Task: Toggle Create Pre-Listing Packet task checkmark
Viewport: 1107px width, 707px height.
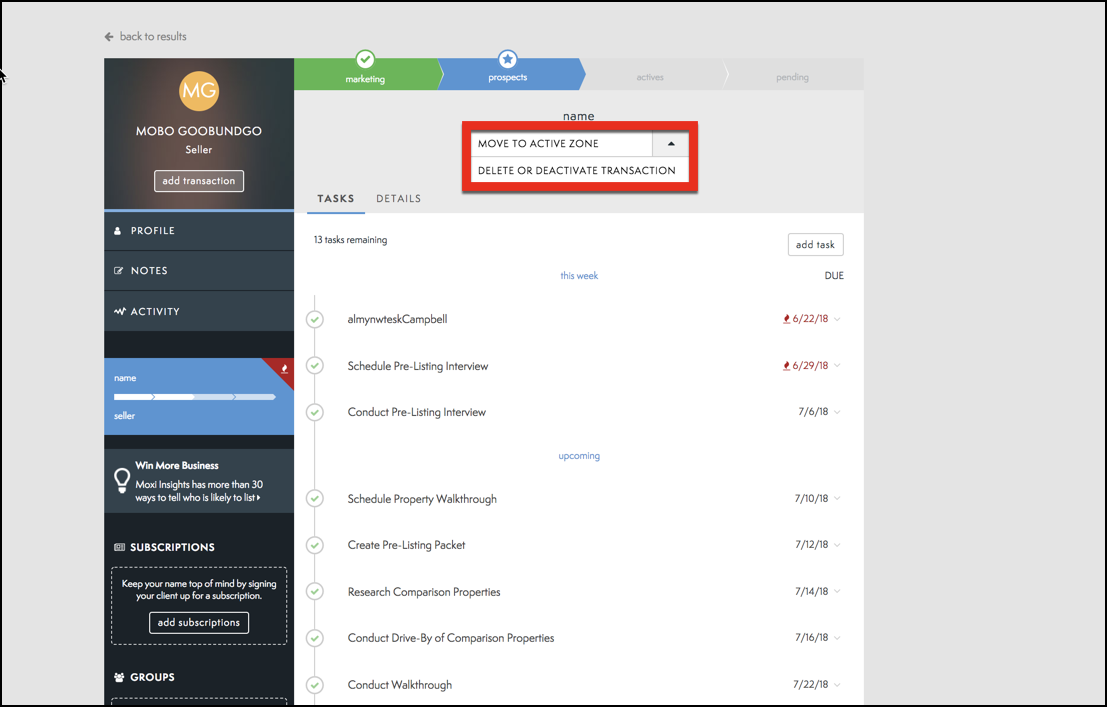Action: tap(315, 545)
